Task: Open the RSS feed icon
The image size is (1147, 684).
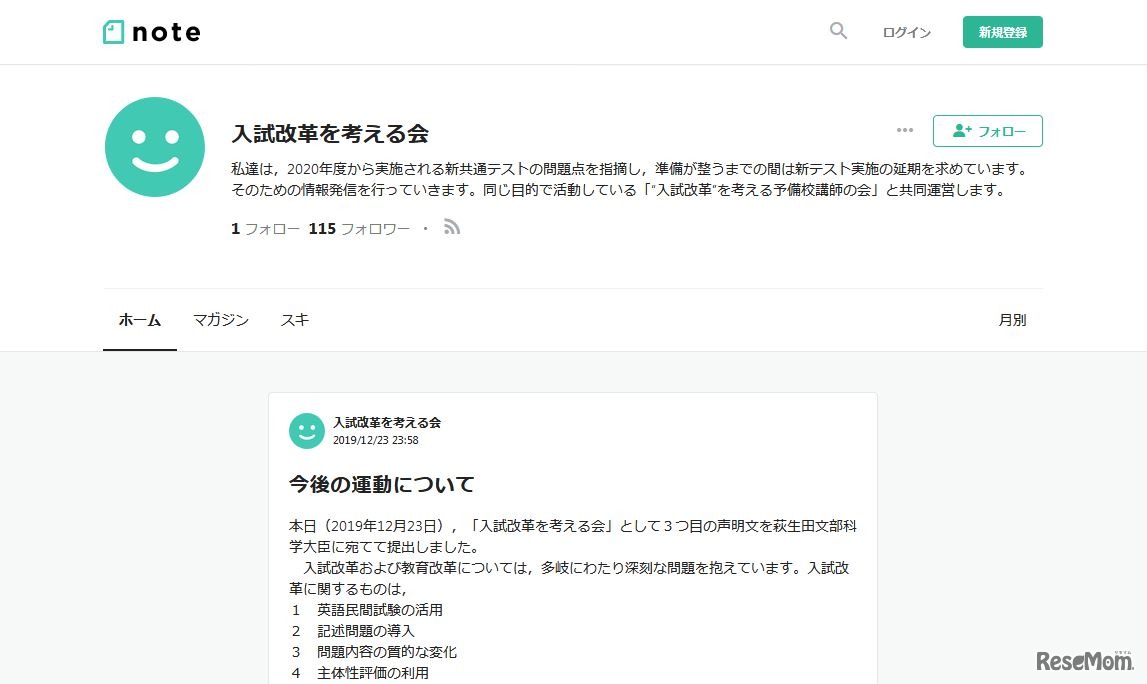Action: (452, 228)
